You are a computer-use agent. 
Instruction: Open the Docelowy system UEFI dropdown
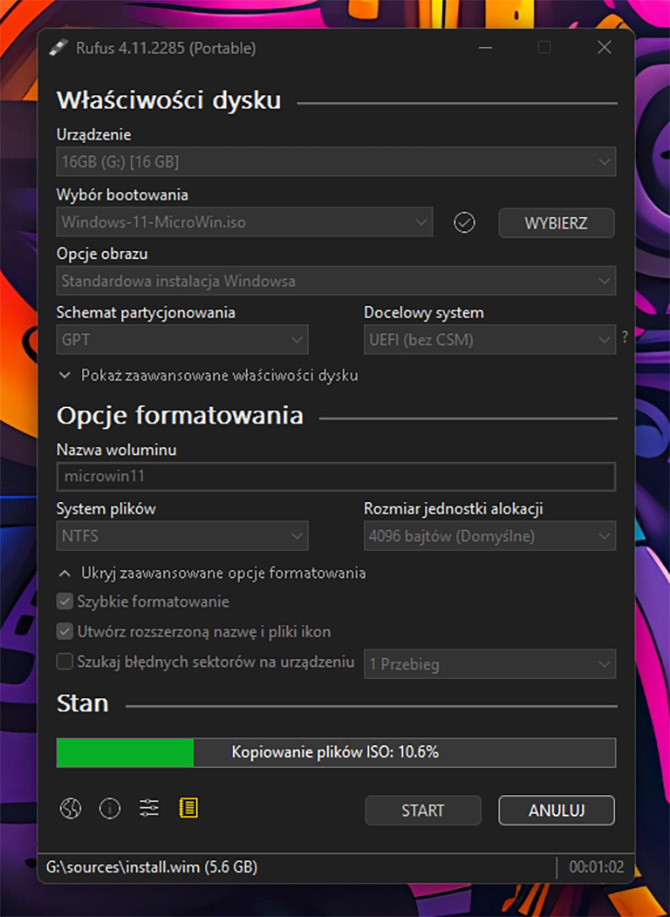point(489,340)
